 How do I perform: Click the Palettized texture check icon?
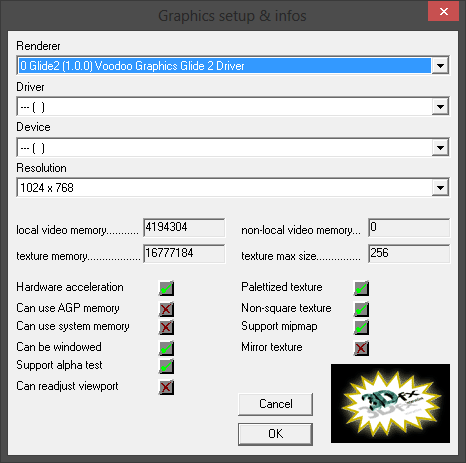click(361, 288)
